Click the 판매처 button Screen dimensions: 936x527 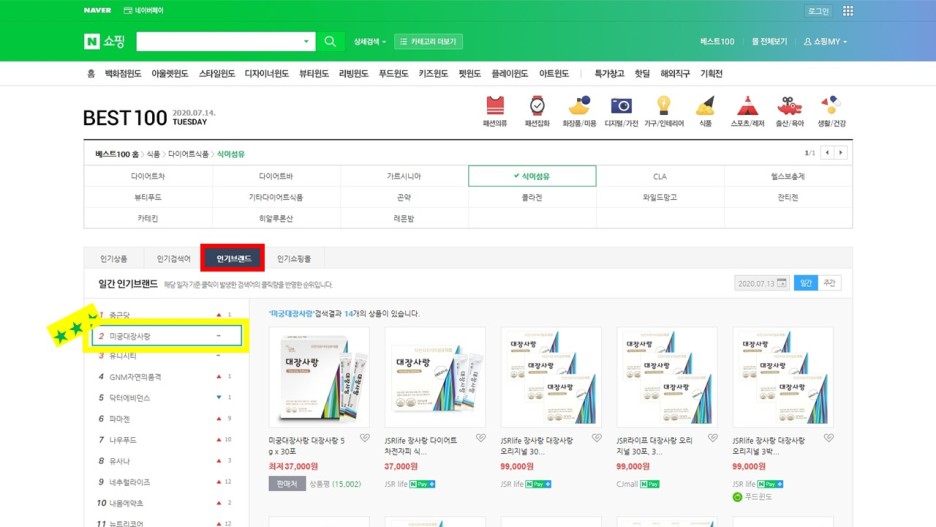coord(287,483)
